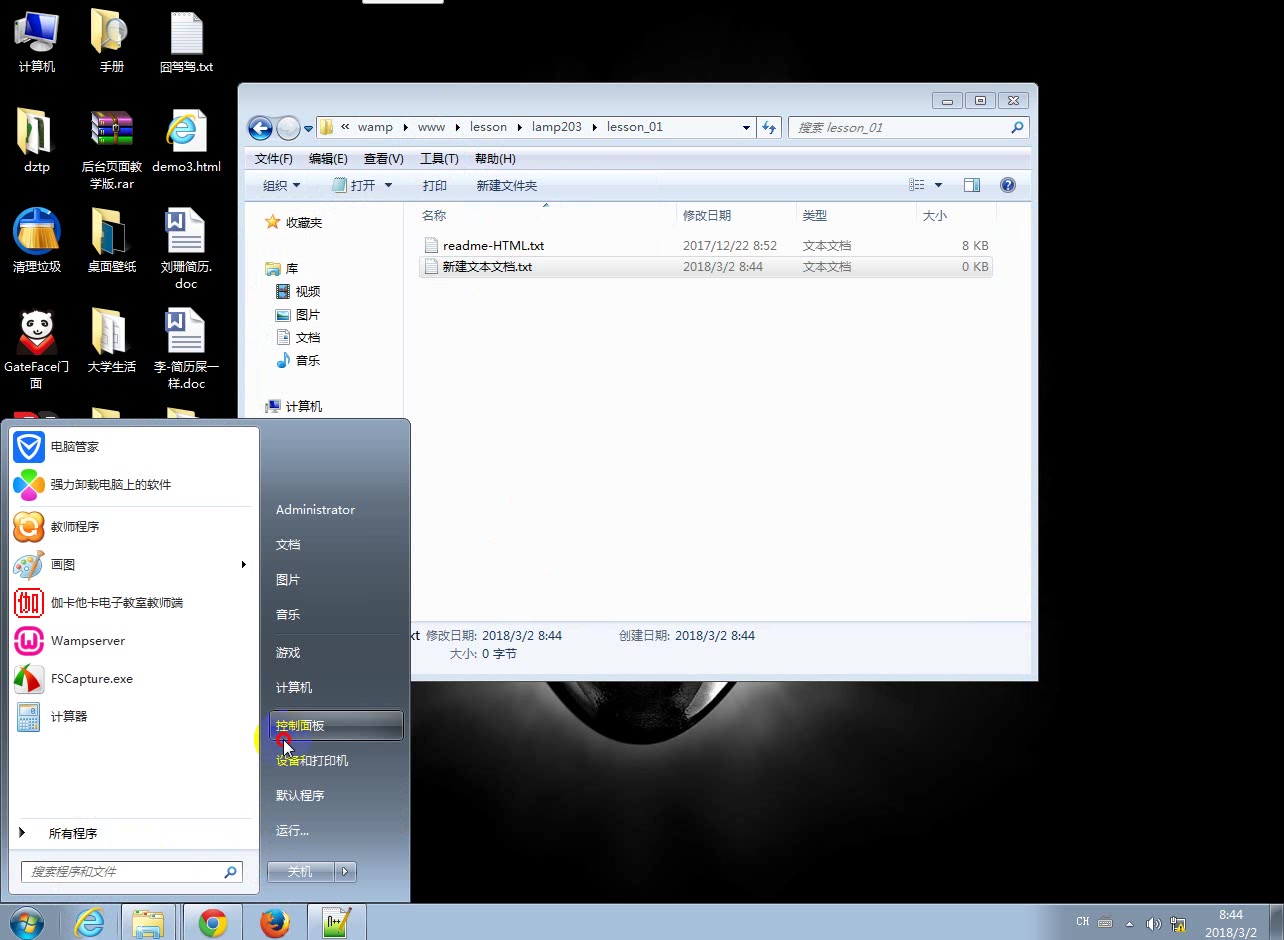
Task: Select the 后台页面教学版.rar archive icon
Action: pyautogui.click(x=111, y=148)
